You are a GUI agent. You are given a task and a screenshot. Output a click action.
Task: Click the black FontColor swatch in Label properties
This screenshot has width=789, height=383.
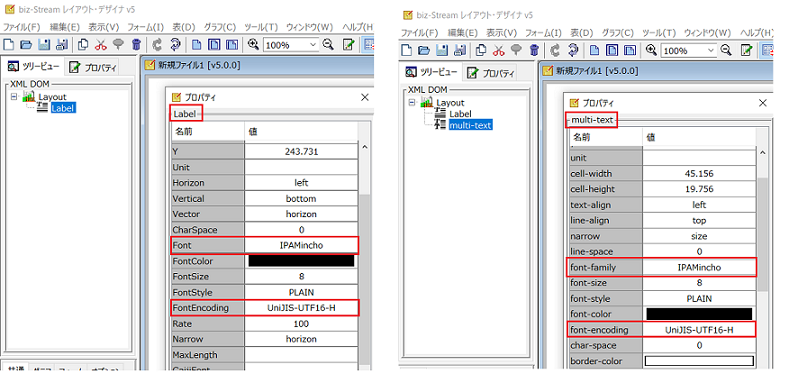click(x=301, y=261)
